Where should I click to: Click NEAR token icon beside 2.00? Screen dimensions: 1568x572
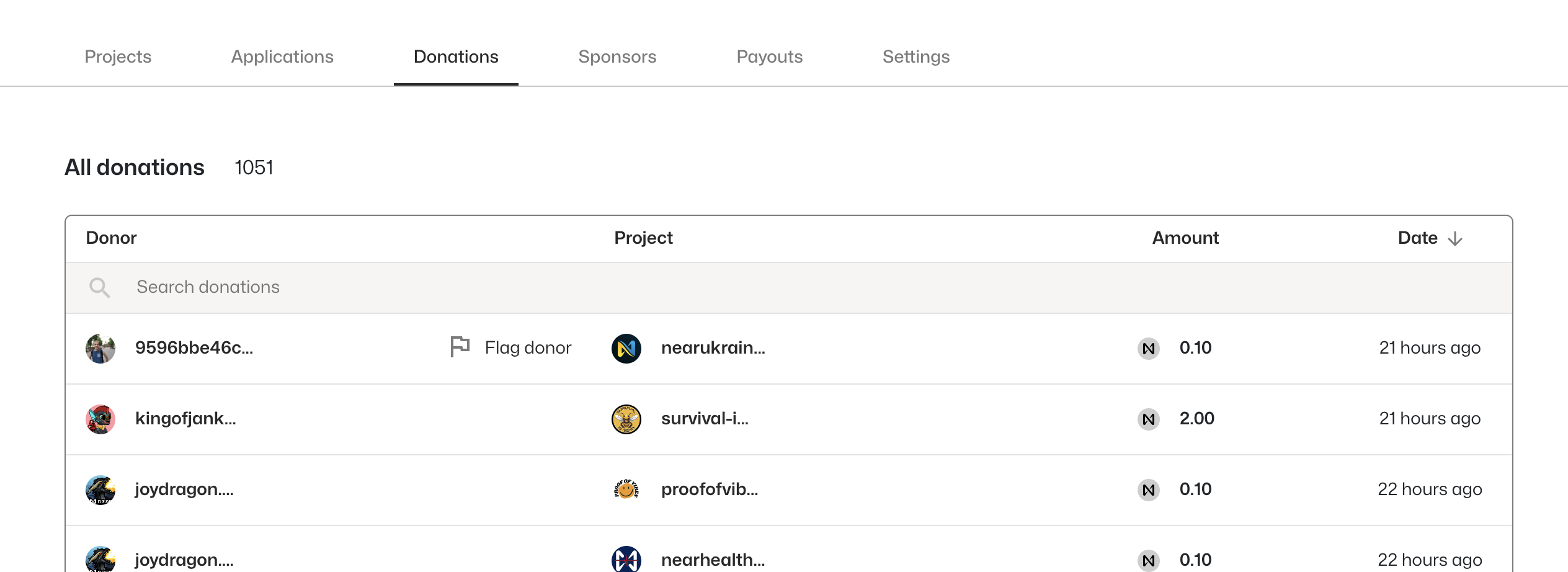1148,419
